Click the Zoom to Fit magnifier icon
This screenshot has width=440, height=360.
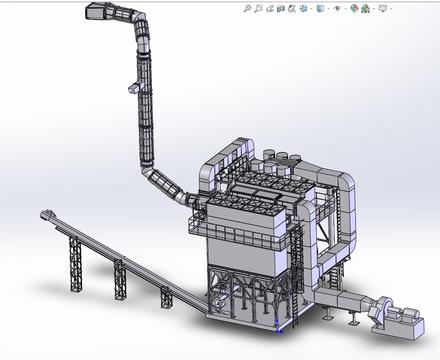point(247,9)
